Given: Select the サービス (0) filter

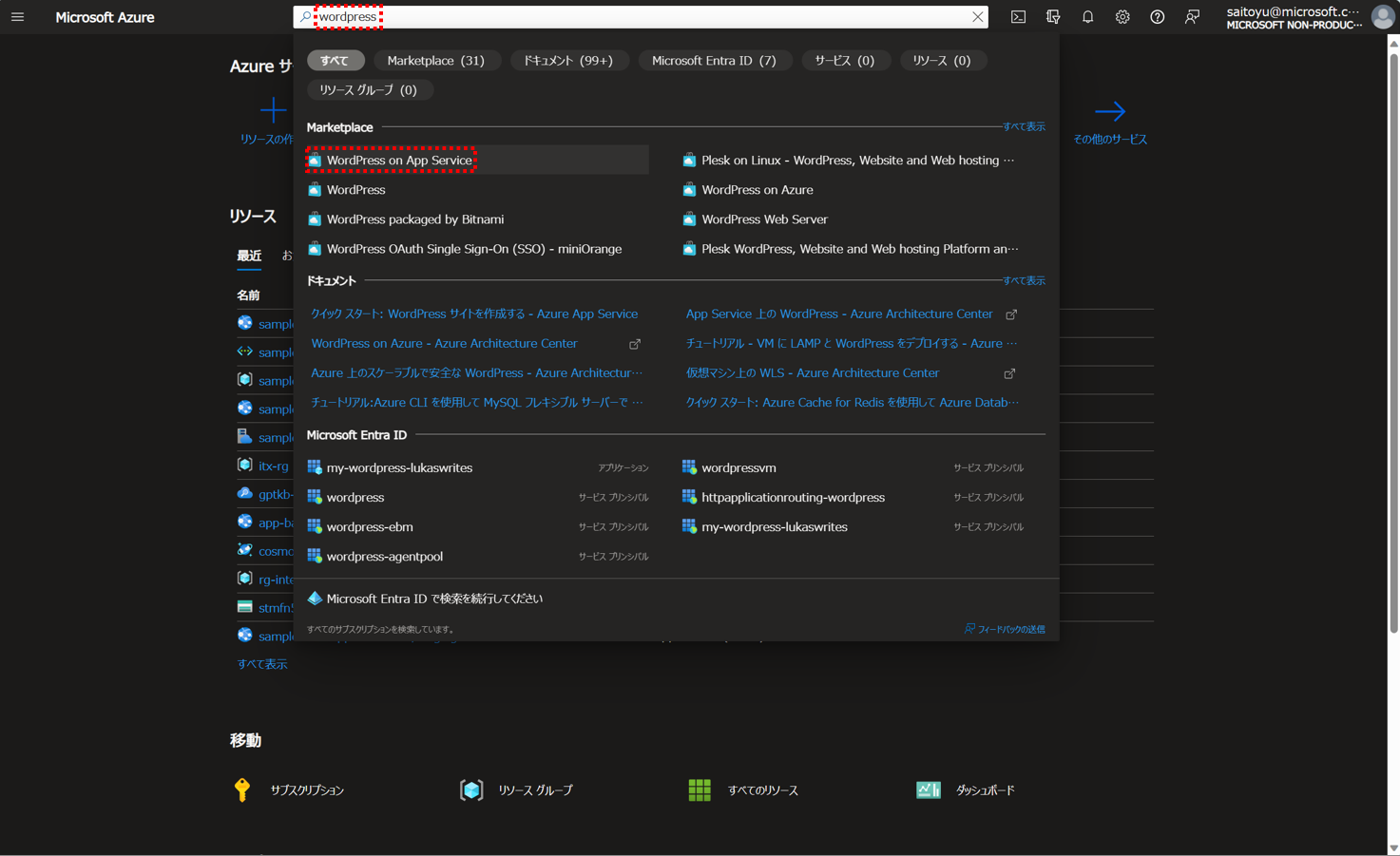Looking at the screenshot, I should pyautogui.click(x=844, y=60).
